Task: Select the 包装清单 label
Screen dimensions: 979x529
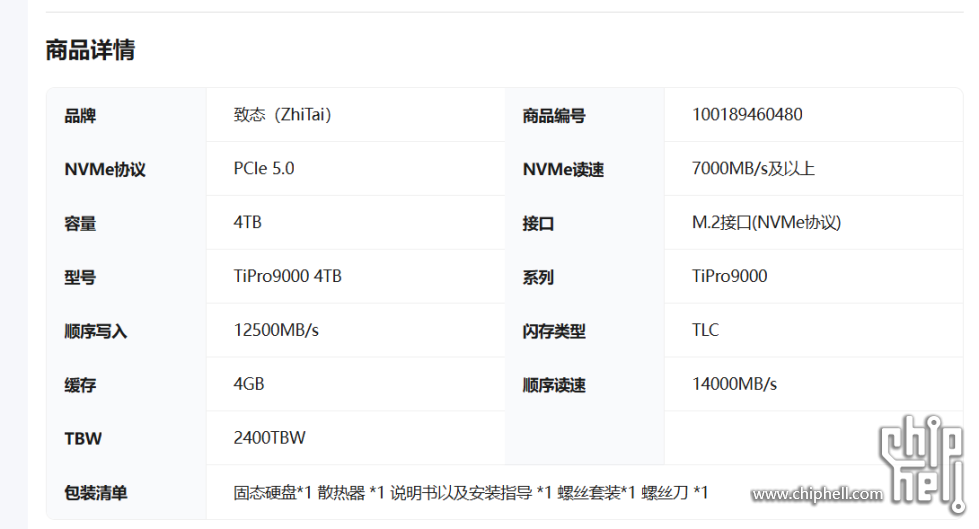Action: (x=96, y=493)
